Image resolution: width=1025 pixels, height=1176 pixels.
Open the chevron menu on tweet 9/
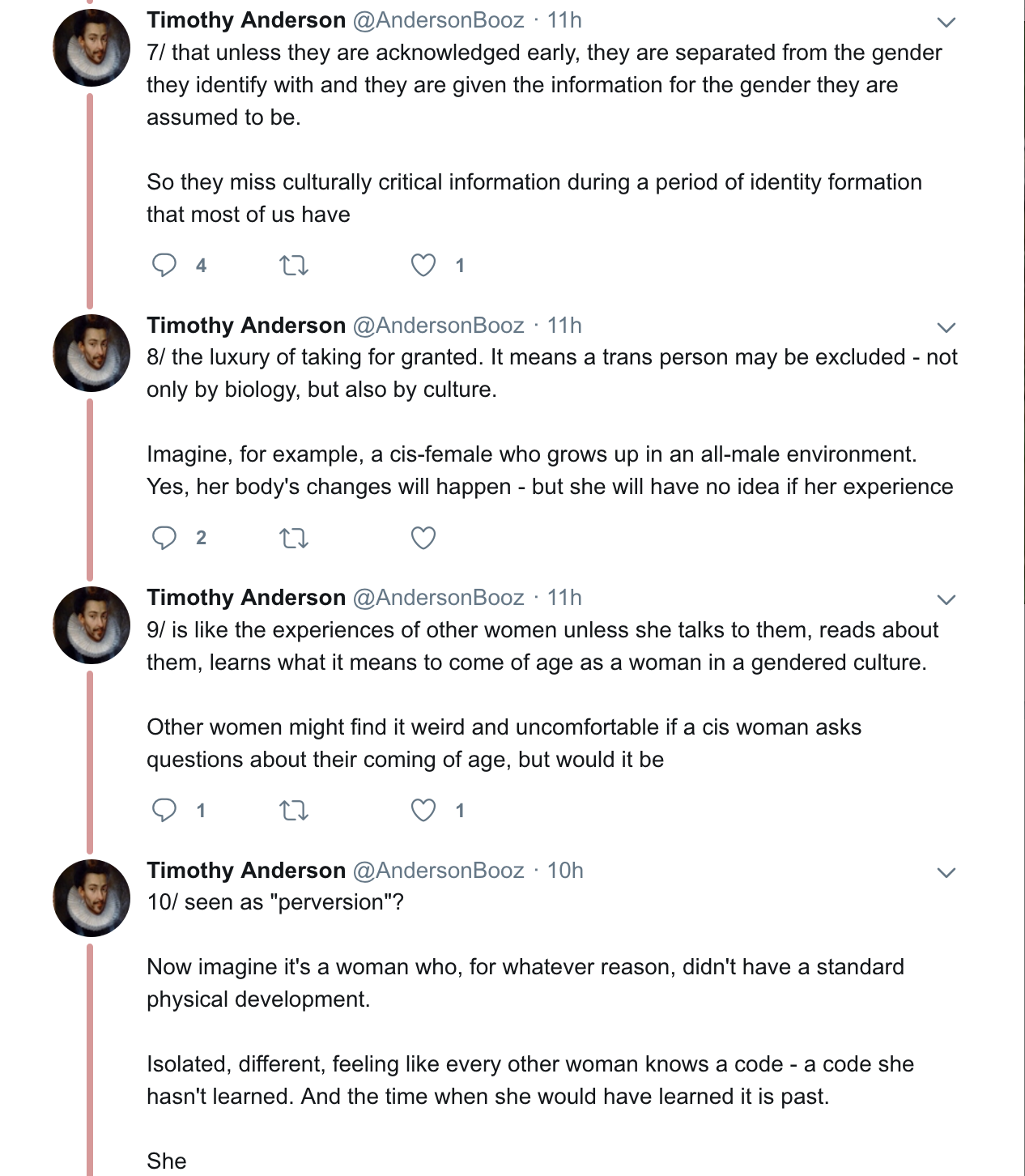click(x=946, y=599)
